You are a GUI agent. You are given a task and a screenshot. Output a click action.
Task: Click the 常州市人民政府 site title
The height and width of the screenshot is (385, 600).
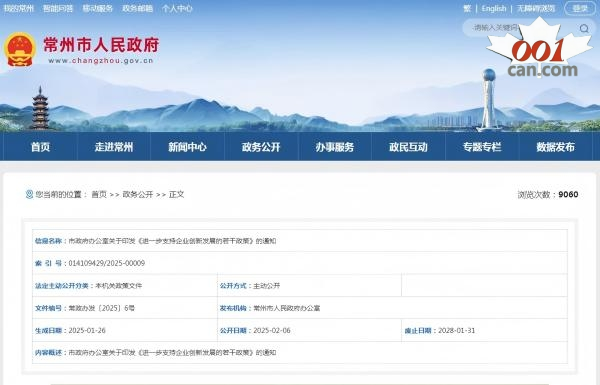(x=101, y=45)
